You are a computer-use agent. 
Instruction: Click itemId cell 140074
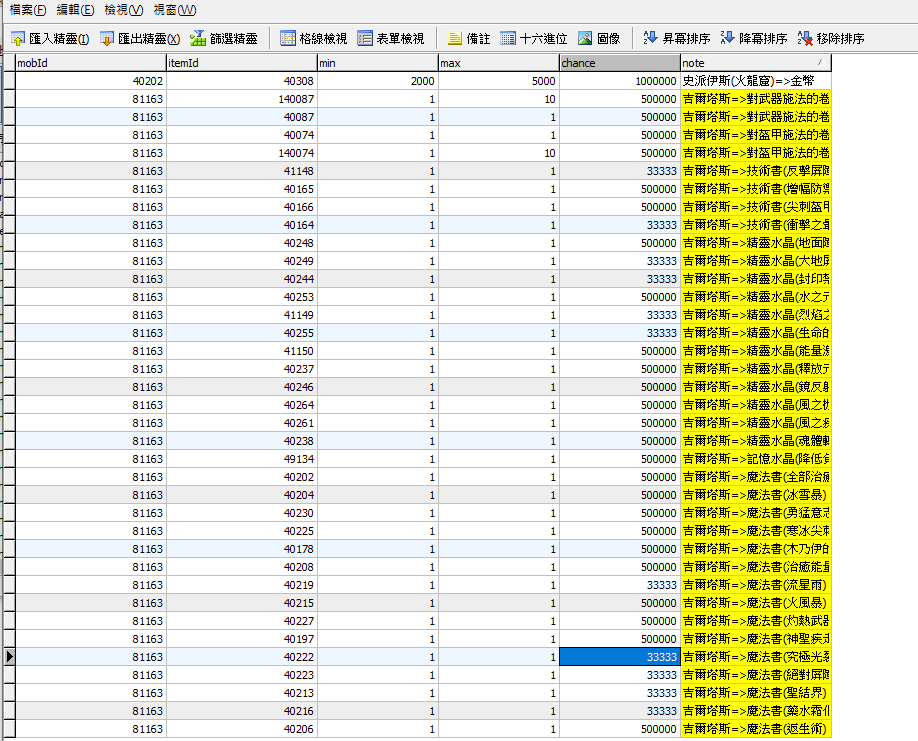[242, 153]
